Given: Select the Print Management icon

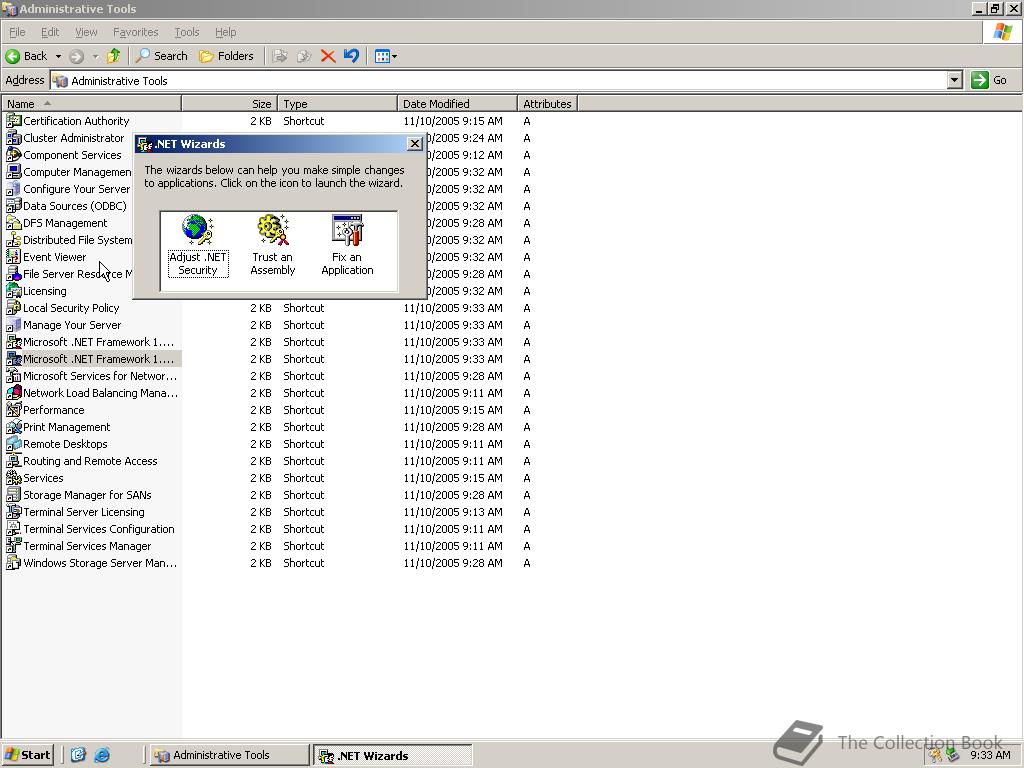Looking at the screenshot, I should pos(13,426).
